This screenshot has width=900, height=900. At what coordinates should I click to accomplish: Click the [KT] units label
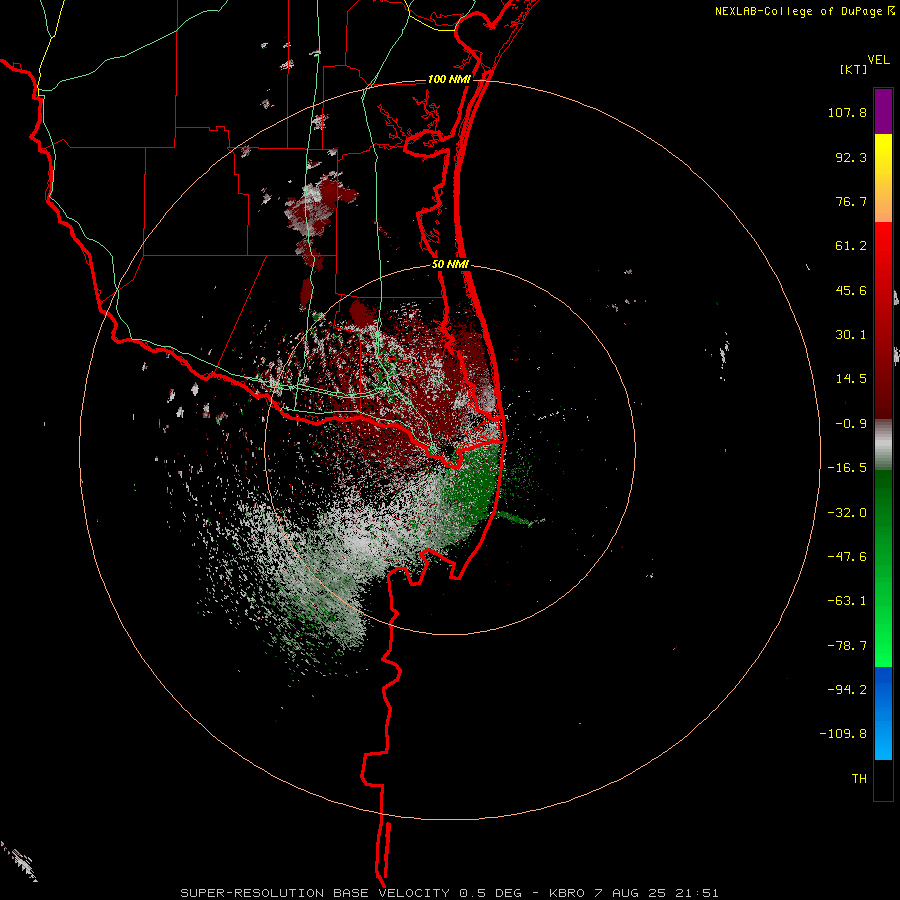coord(854,69)
